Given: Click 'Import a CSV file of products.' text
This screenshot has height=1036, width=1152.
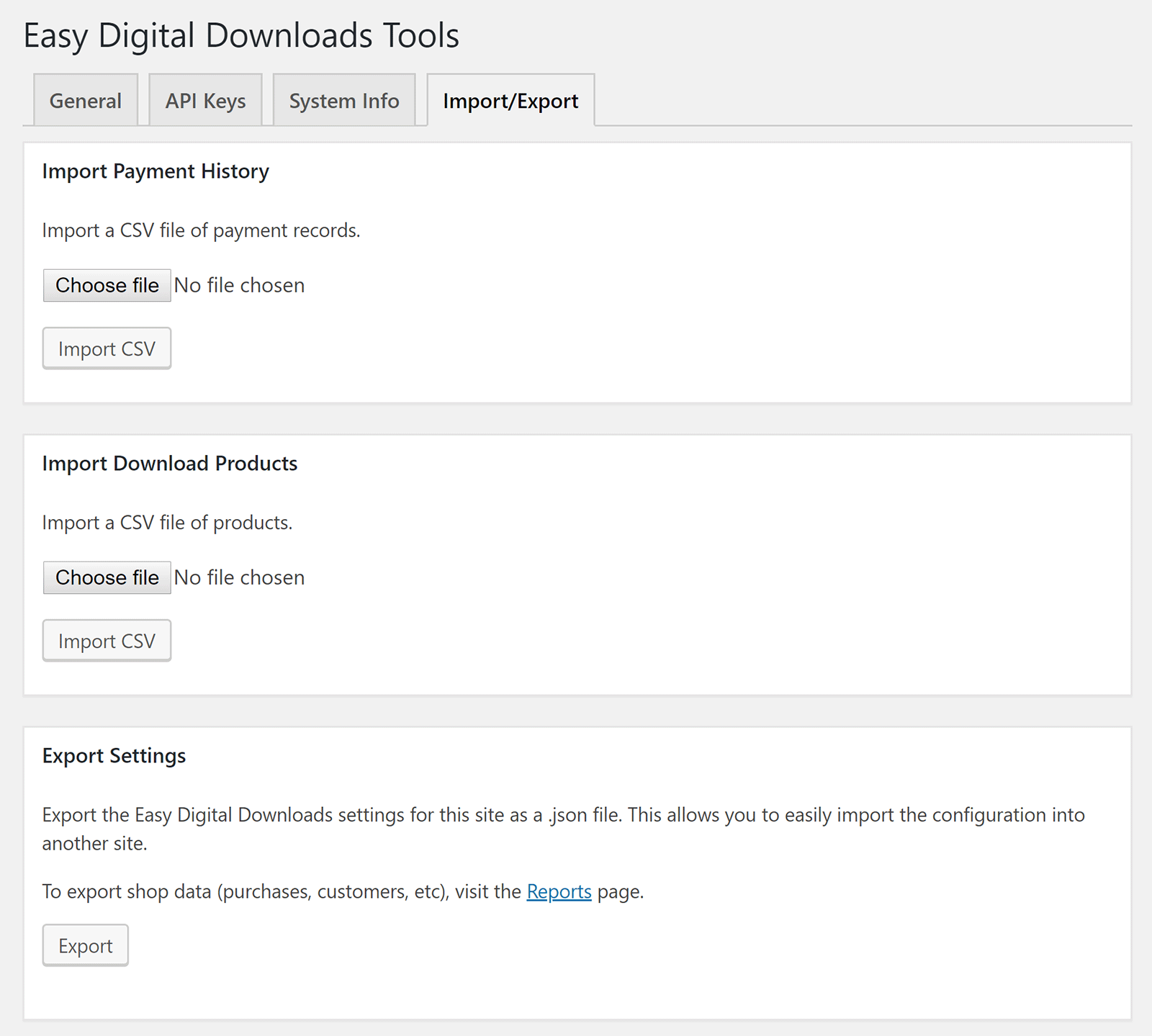Looking at the screenshot, I should pos(167,523).
